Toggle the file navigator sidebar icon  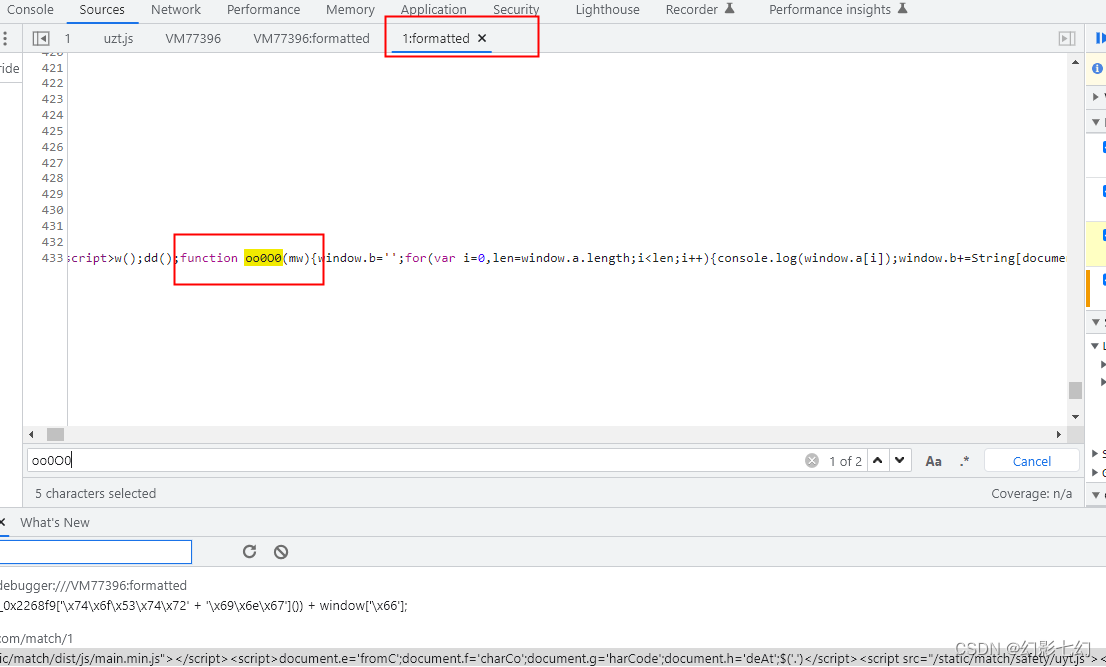41,38
